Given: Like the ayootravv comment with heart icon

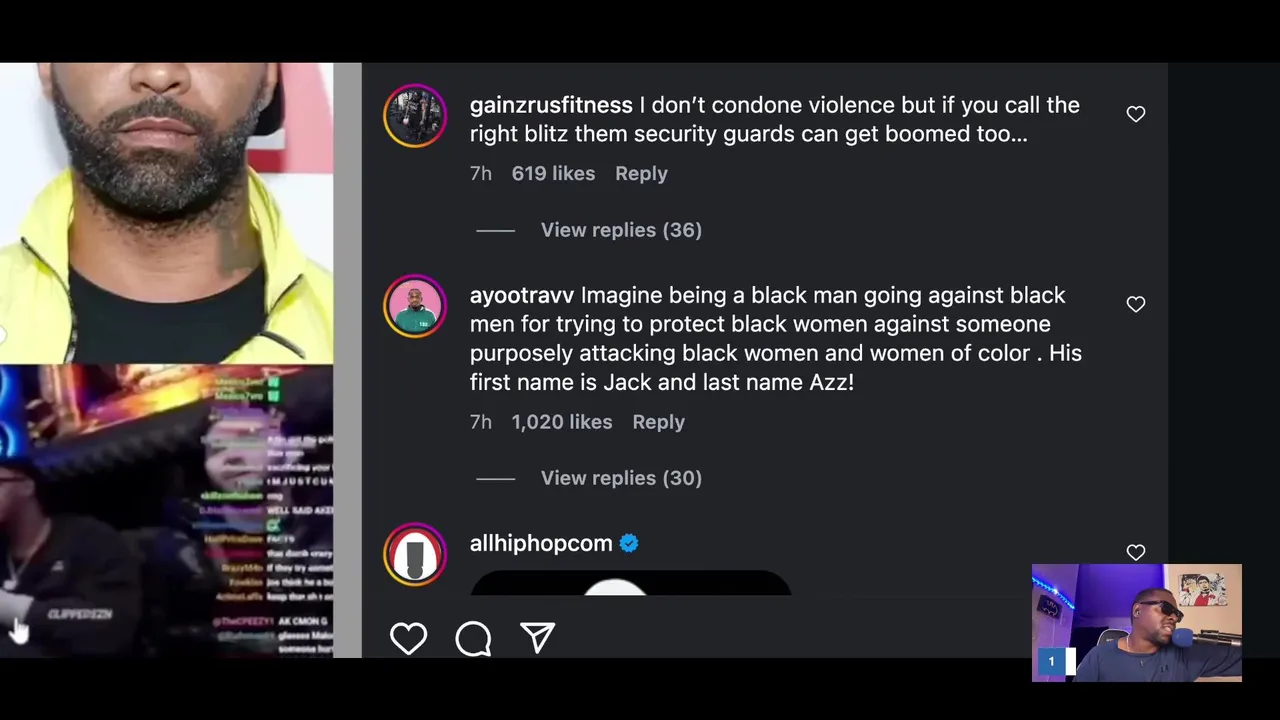Looking at the screenshot, I should tap(1135, 304).
